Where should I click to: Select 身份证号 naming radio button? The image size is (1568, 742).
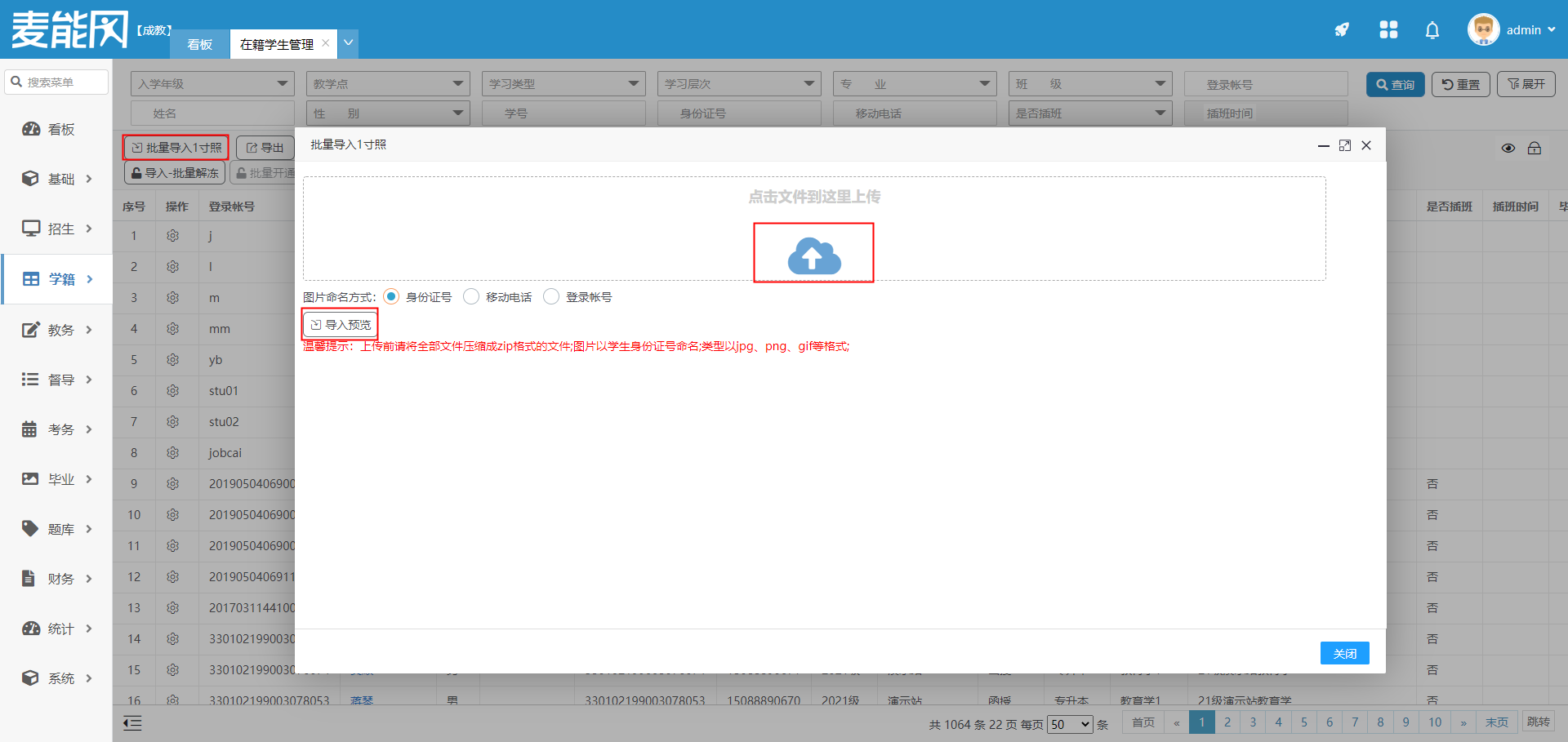coord(391,297)
